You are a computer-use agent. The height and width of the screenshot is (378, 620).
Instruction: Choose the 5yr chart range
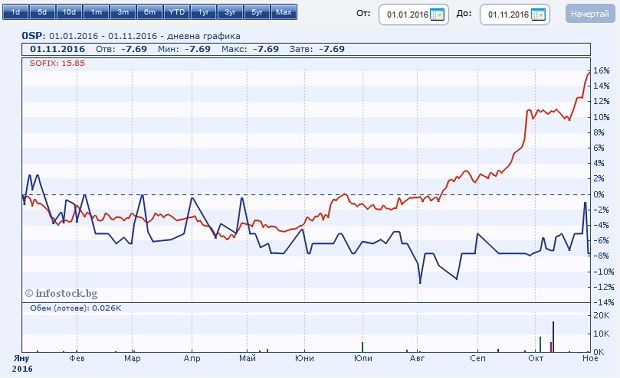pyautogui.click(x=257, y=12)
